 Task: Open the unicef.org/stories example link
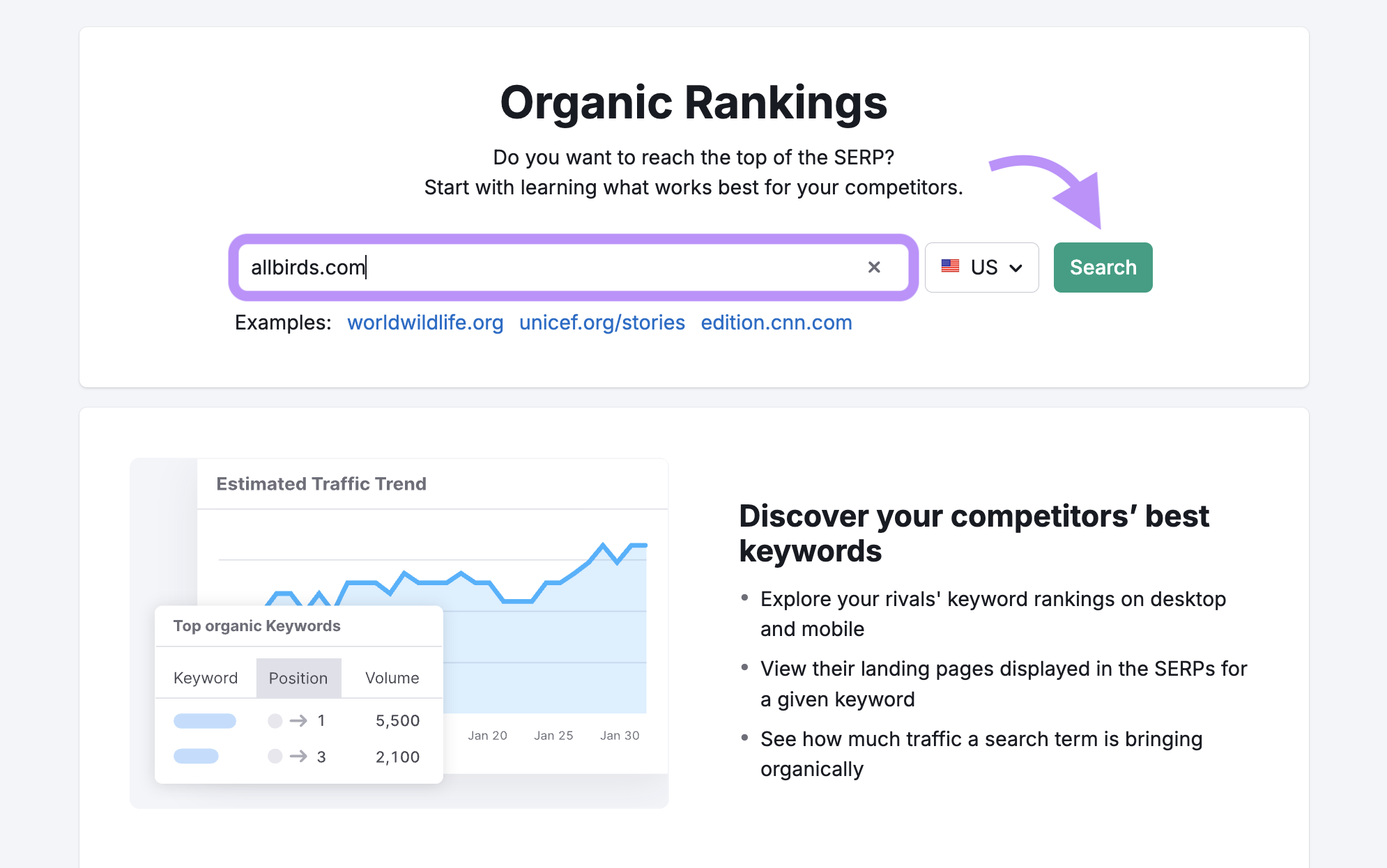click(x=601, y=323)
